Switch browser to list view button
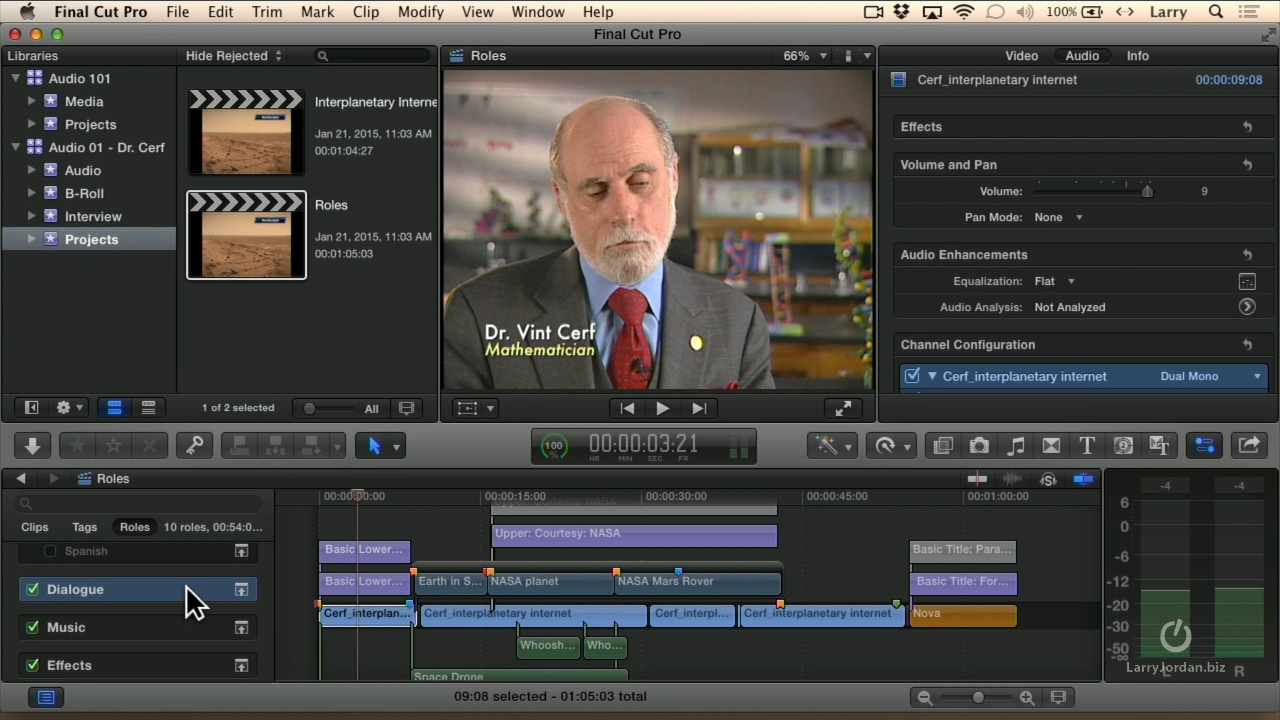This screenshot has height=720, width=1280. 148,408
